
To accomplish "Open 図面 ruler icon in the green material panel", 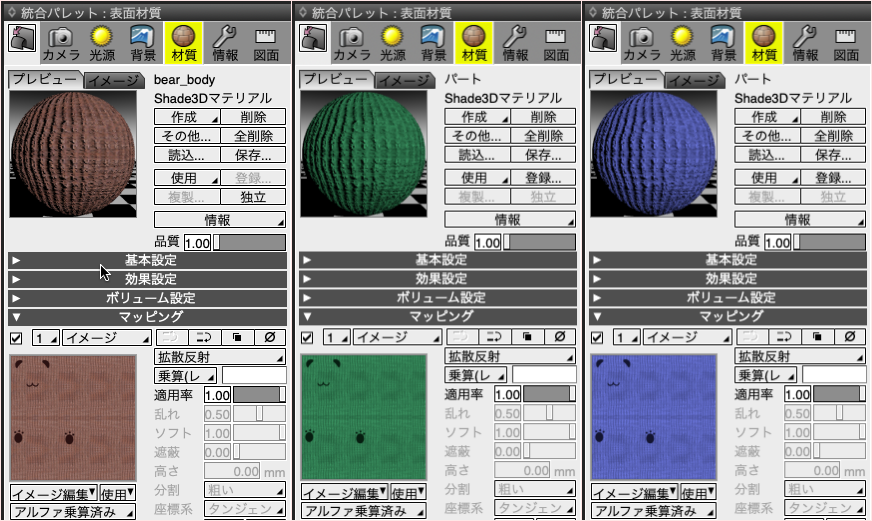I will point(556,43).
